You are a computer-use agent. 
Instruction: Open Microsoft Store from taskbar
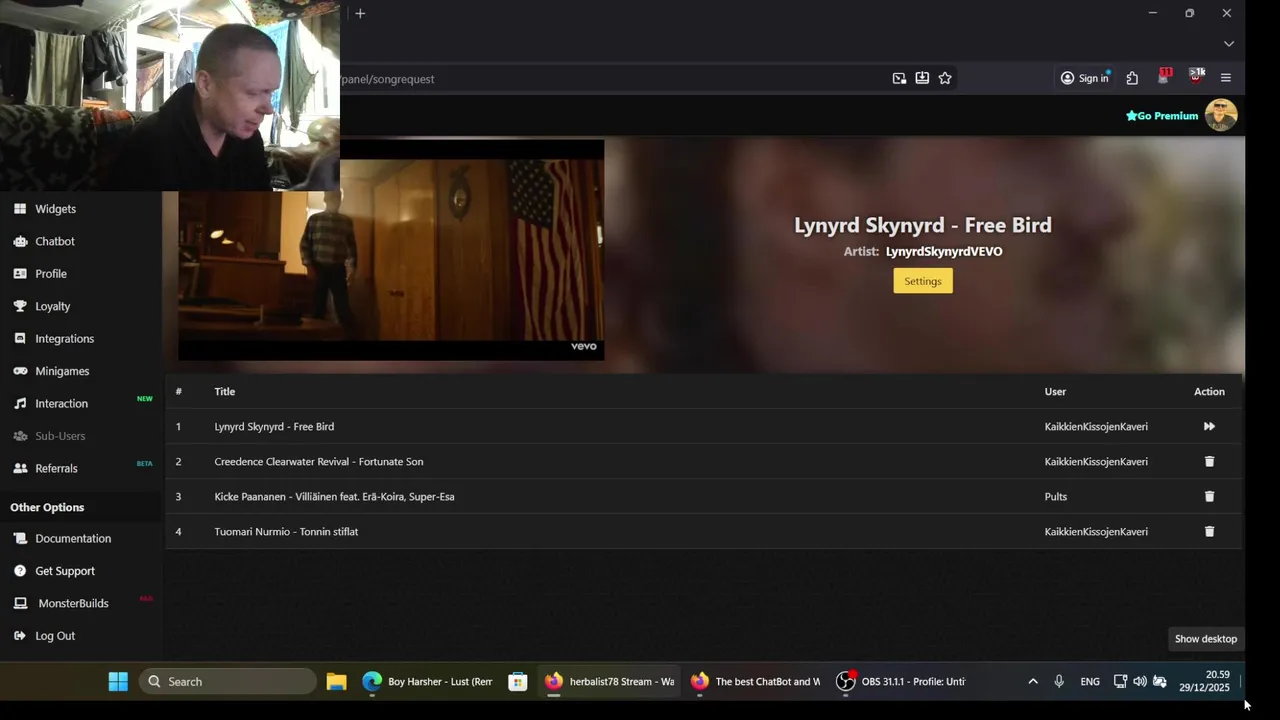coord(517,682)
